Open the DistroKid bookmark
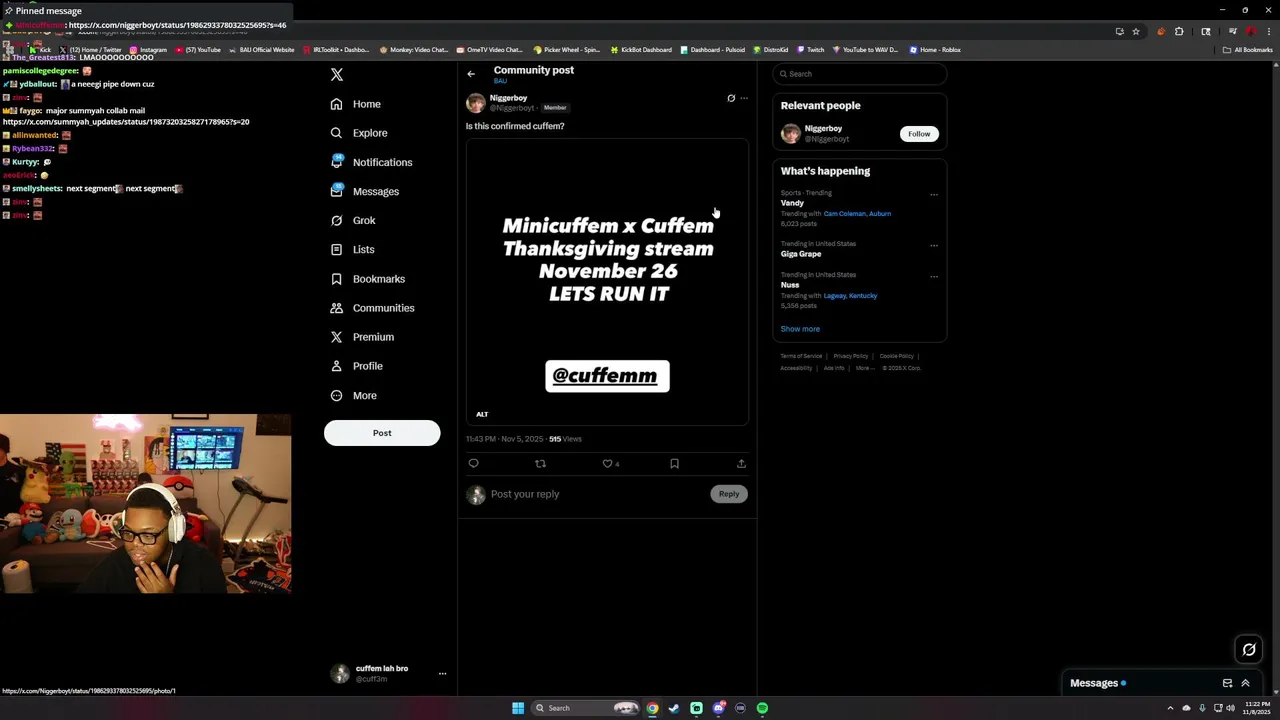 [x=771, y=50]
